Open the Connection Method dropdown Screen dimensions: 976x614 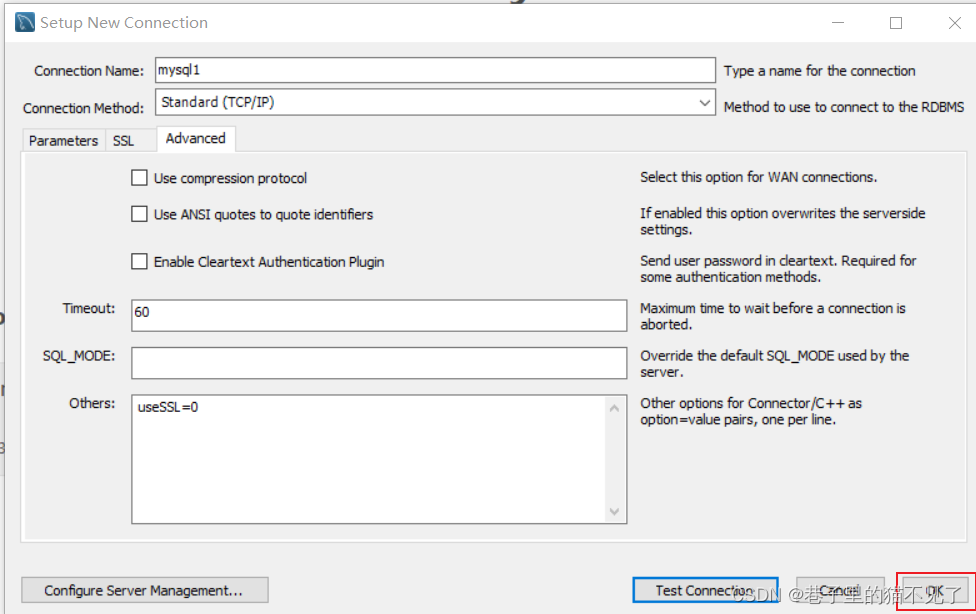(435, 102)
